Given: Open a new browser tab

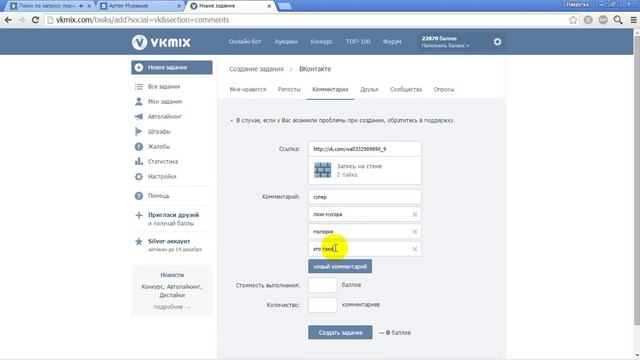Looking at the screenshot, I should [284, 6].
